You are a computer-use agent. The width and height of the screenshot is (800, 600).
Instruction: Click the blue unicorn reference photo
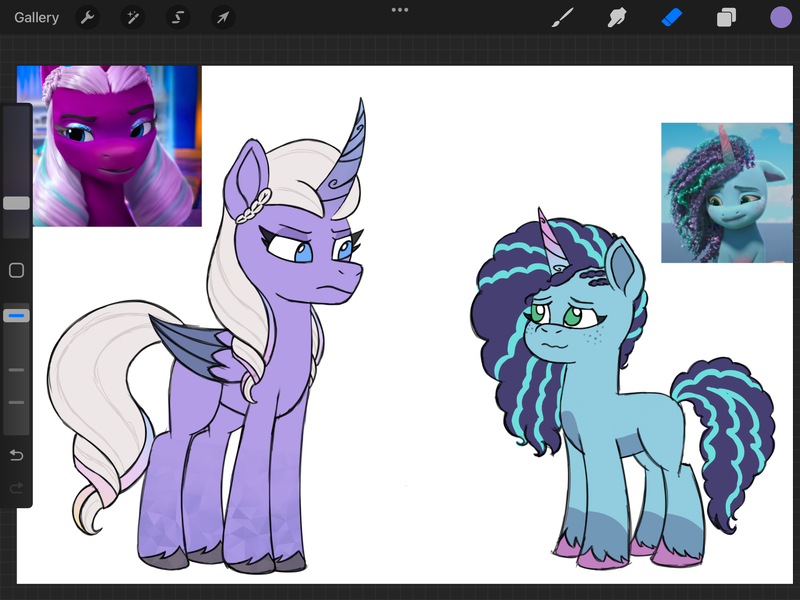[726, 193]
